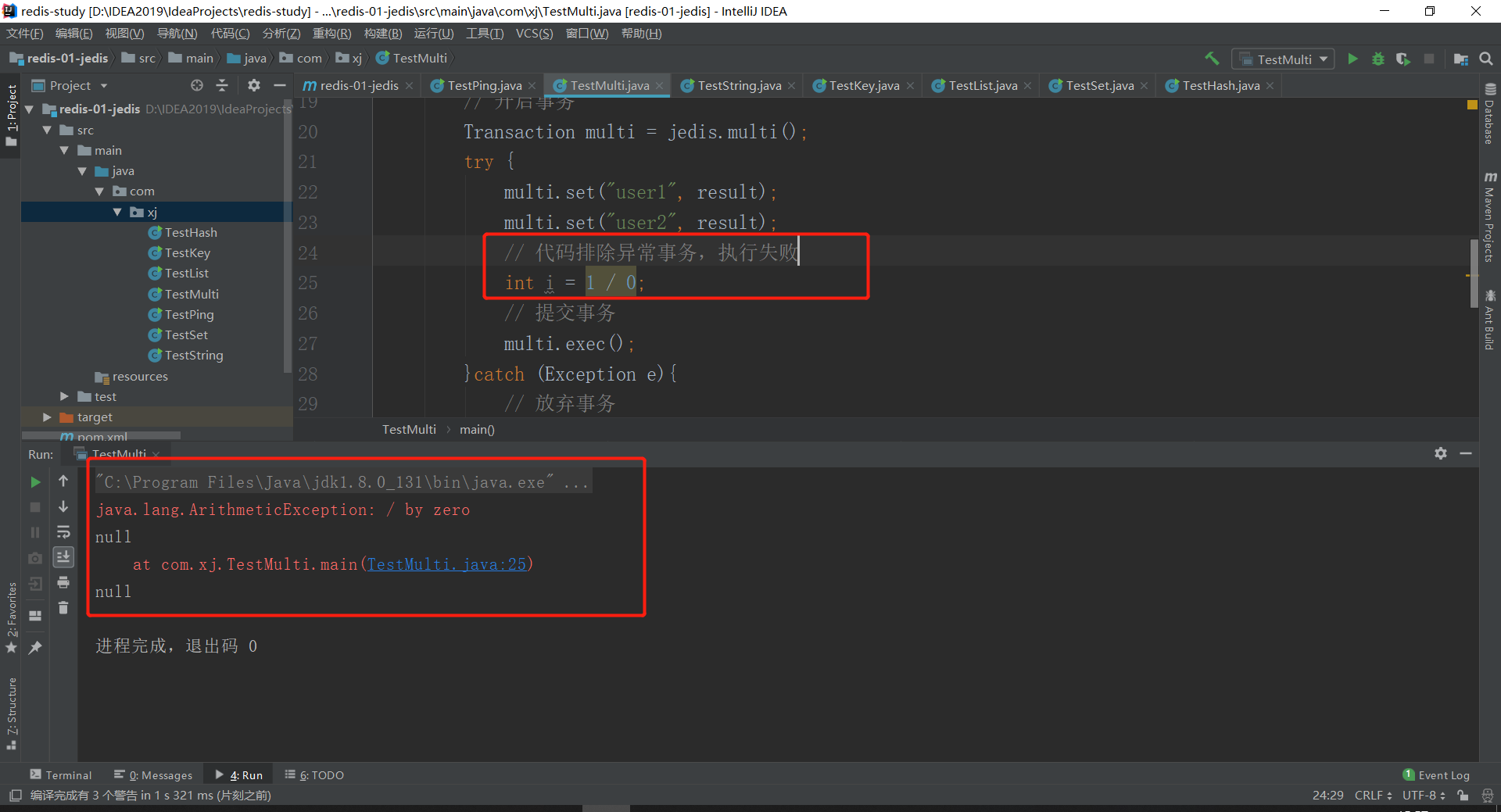Expand the test folder in project tree
The image size is (1501, 812).
(64, 397)
